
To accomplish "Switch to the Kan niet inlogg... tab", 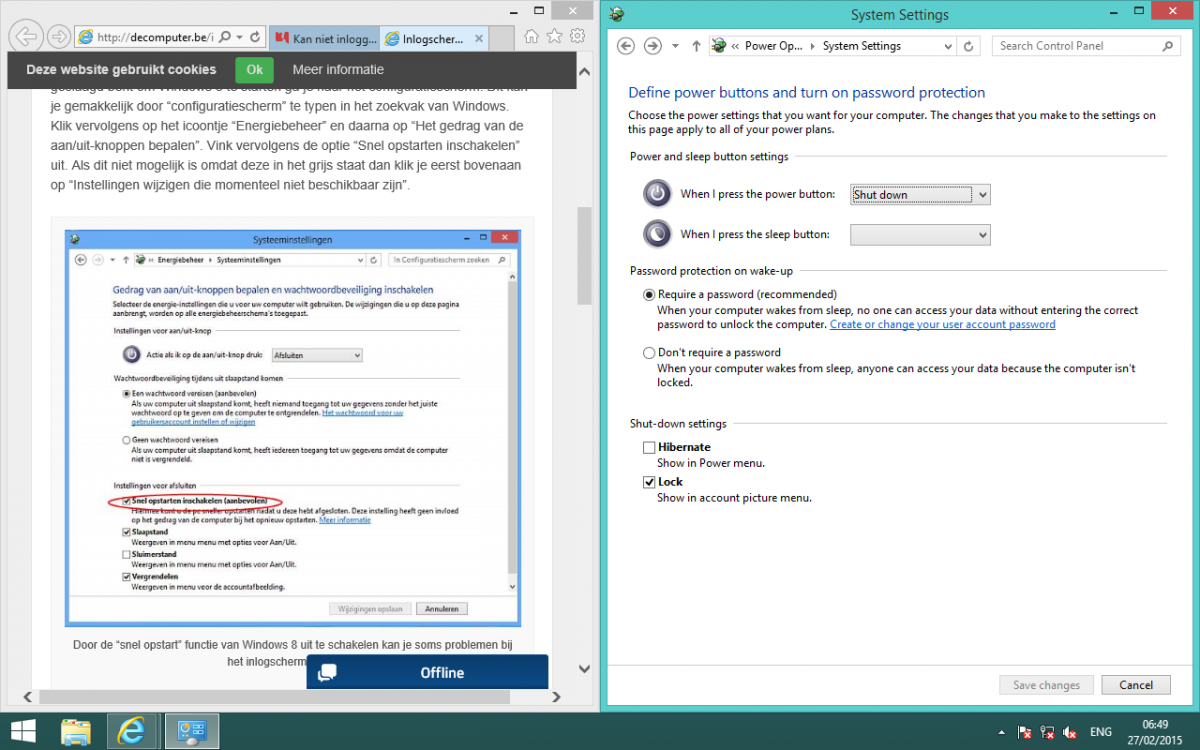I will 324,39.
